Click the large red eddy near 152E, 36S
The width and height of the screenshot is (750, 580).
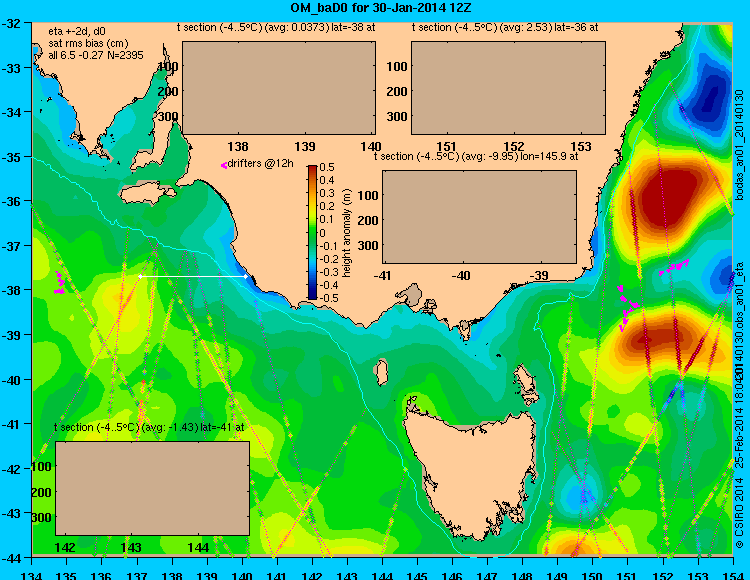pyautogui.click(x=670, y=196)
